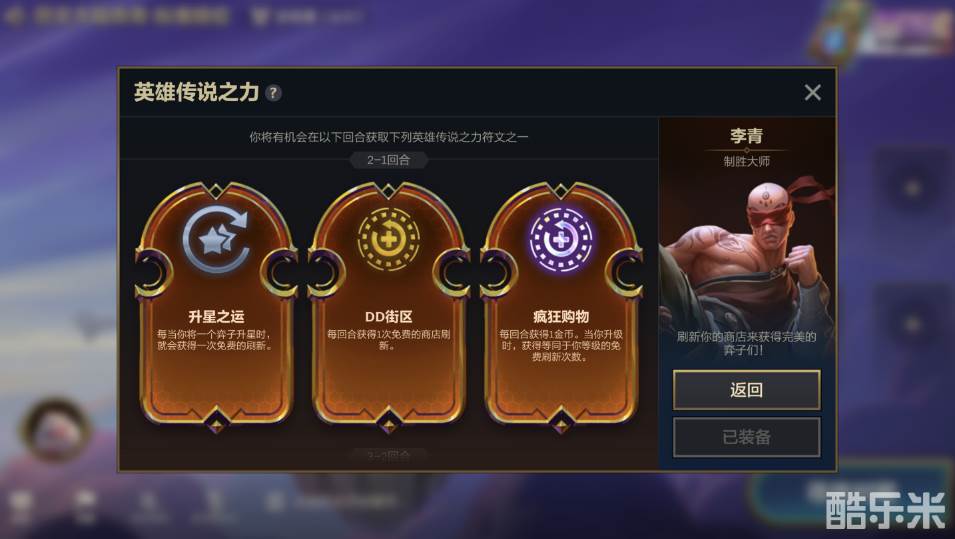Image resolution: width=955 pixels, height=539 pixels.
Task: Click the blurred trophy icon in top bar
Action: point(259,16)
